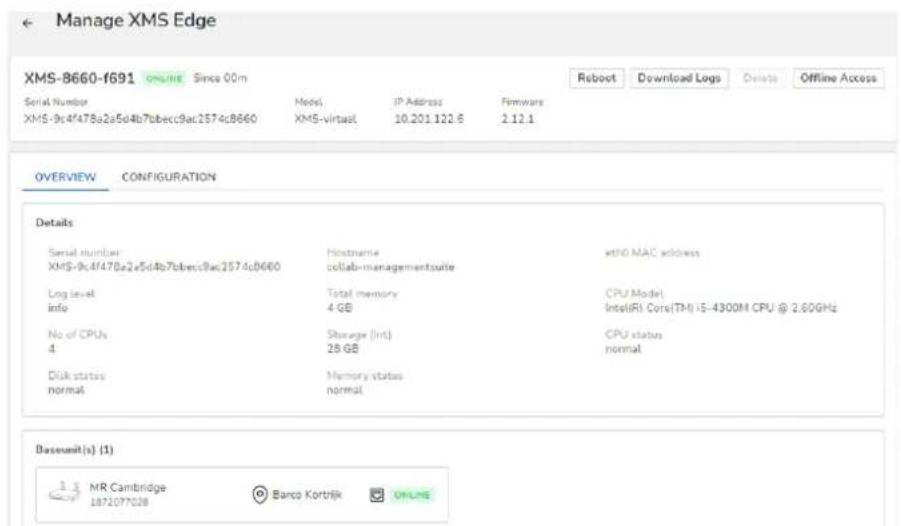Click the No of CPUs value 4
The height and width of the screenshot is (526, 901).
coord(52,349)
